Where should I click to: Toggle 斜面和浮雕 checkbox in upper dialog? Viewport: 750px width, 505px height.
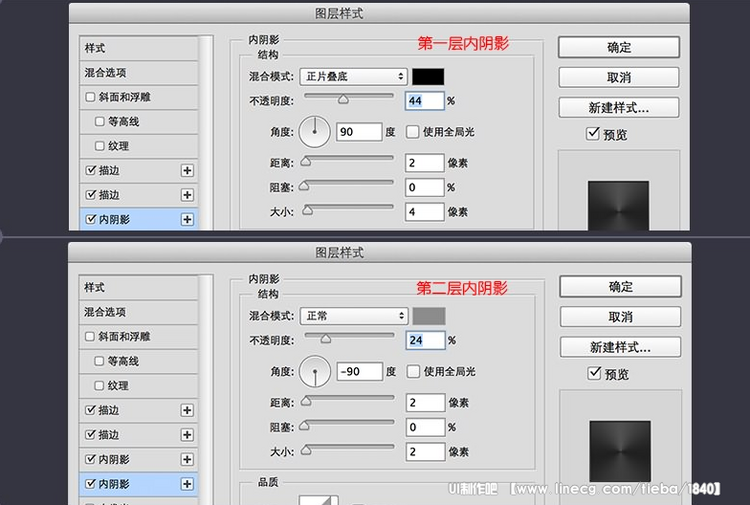click(x=90, y=97)
